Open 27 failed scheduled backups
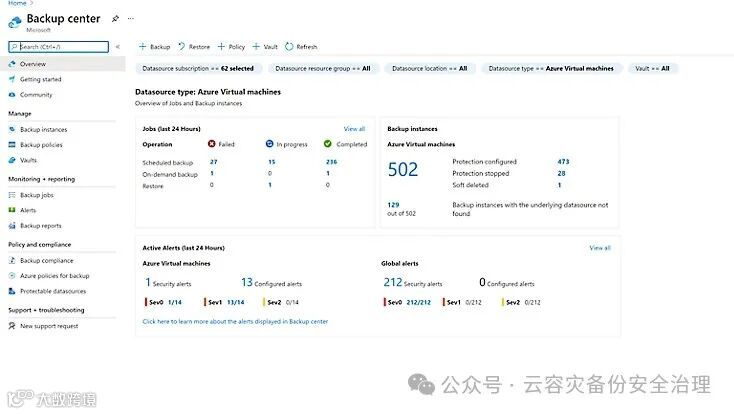The image size is (734, 414). pos(213,162)
